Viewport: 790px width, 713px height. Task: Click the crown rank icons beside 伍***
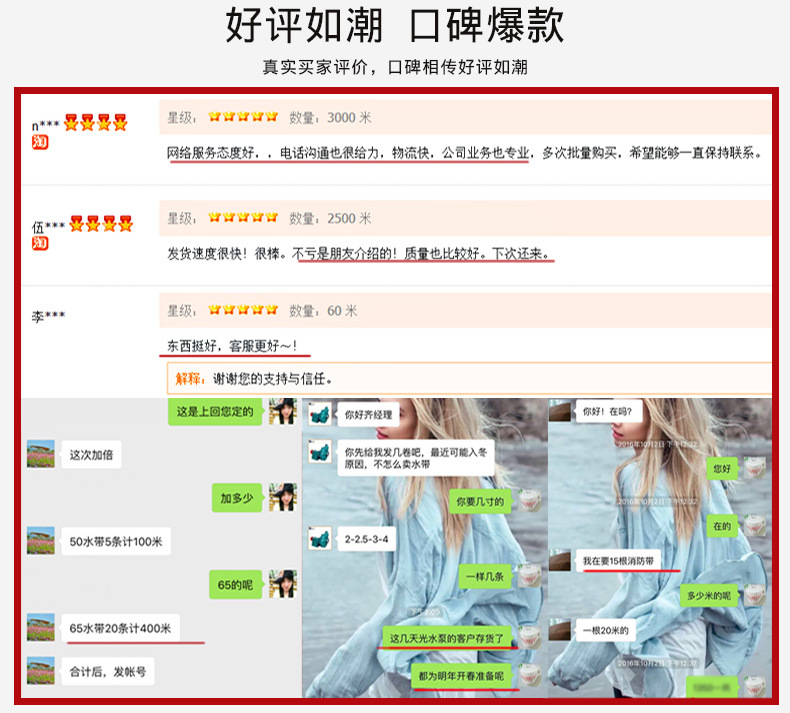(101, 223)
